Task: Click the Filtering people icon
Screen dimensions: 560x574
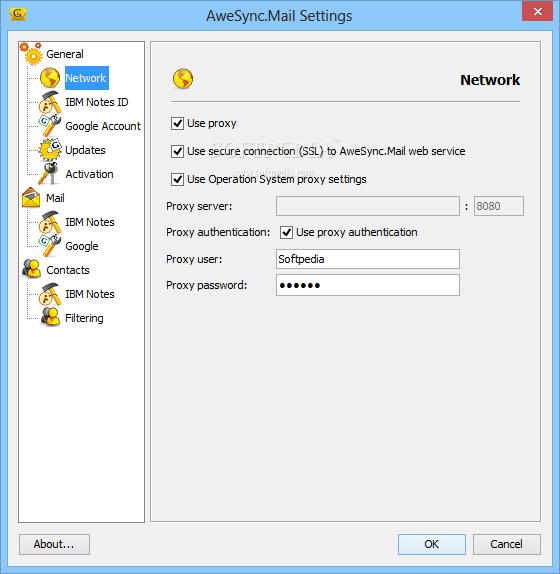Action: pyautogui.click(x=50, y=318)
